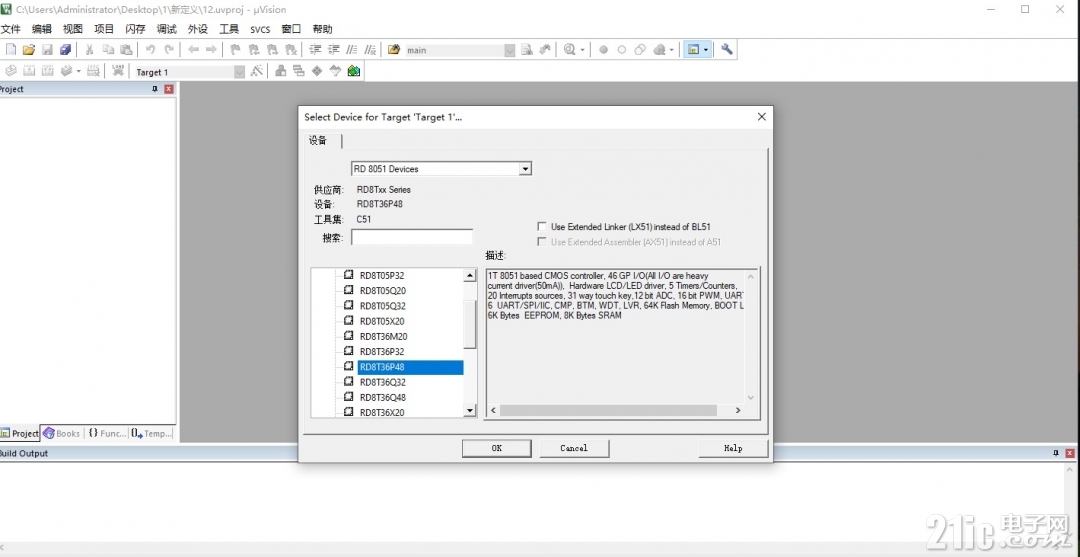Expand the debug icon dropdown arrow
1080x557 pixels.
(583, 50)
